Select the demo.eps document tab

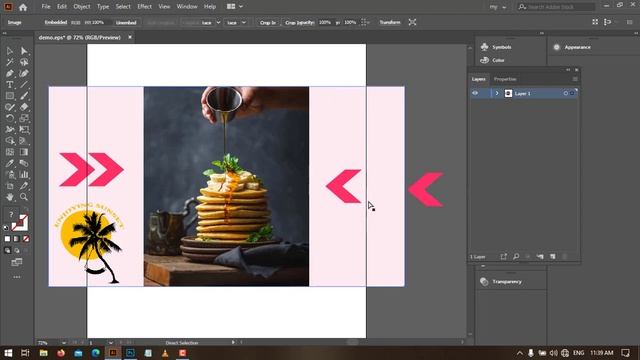80,37
